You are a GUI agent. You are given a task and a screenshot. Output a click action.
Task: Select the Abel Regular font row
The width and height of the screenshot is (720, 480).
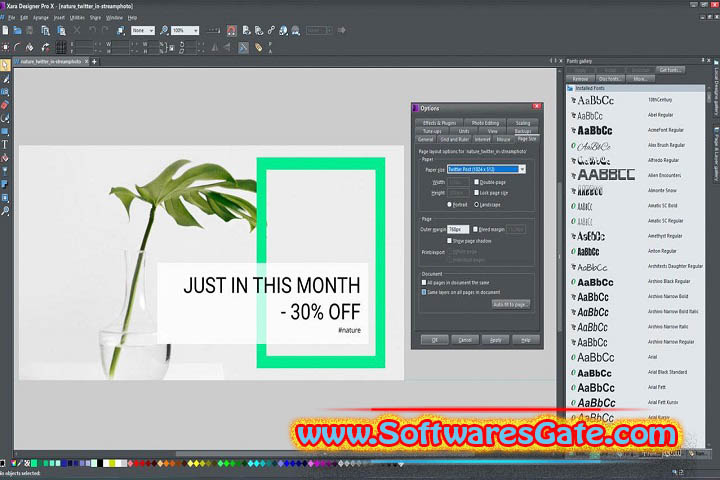pos(636,115)
